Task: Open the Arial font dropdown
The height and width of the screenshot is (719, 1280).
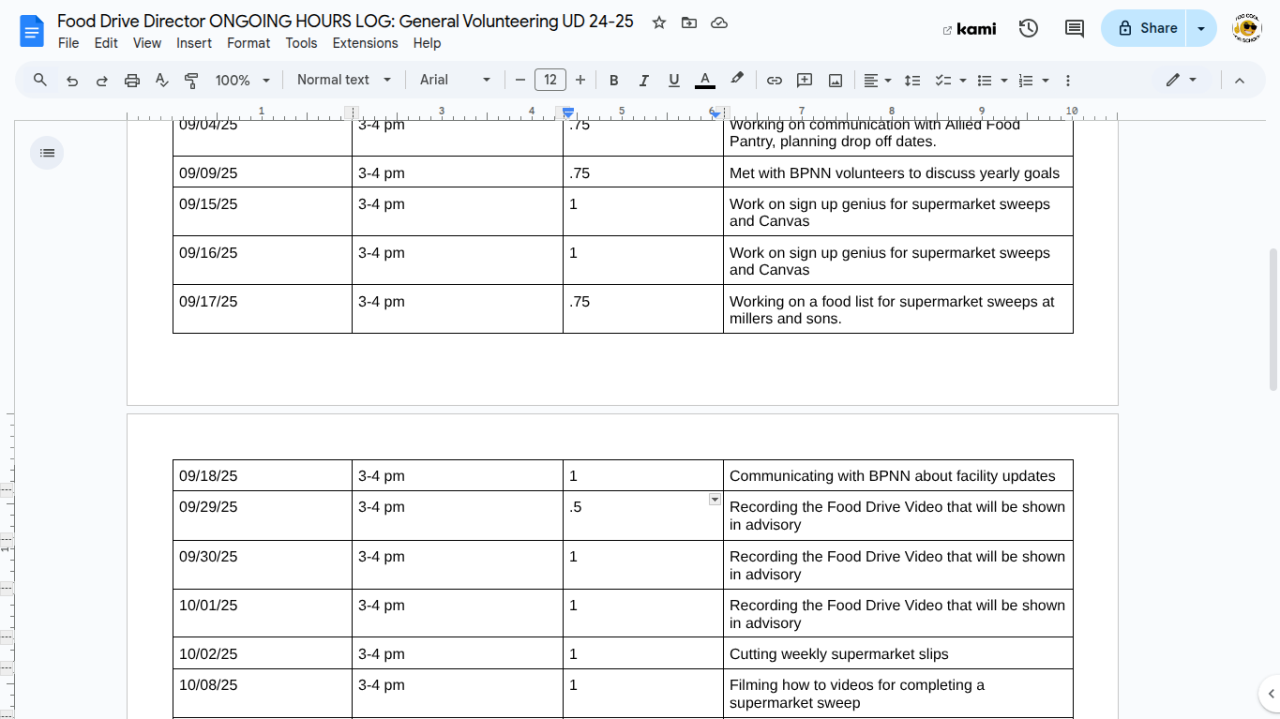Action: point(455,80)
